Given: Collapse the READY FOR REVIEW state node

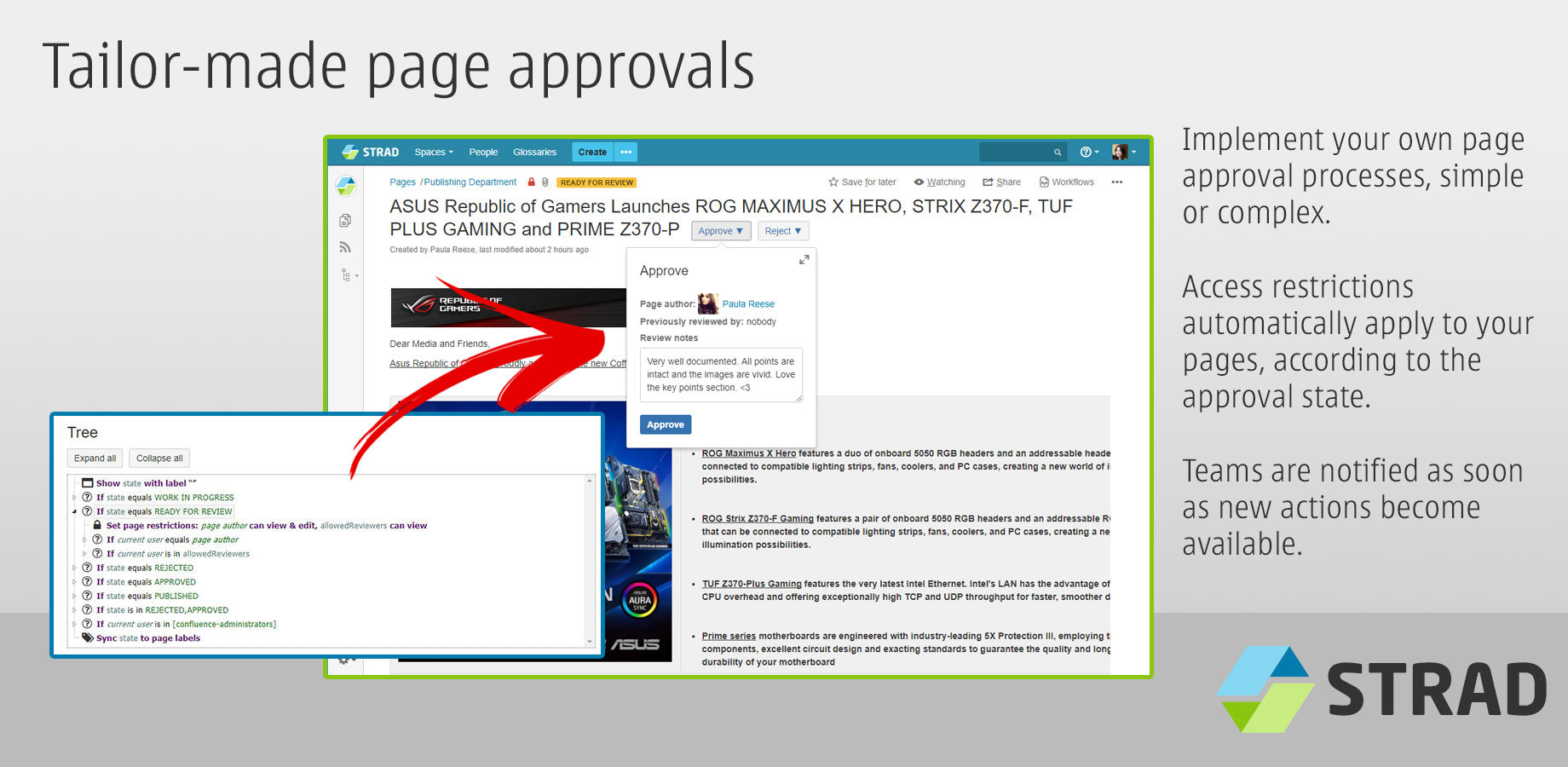Looking at the screenshot, I should coord(74,512).
